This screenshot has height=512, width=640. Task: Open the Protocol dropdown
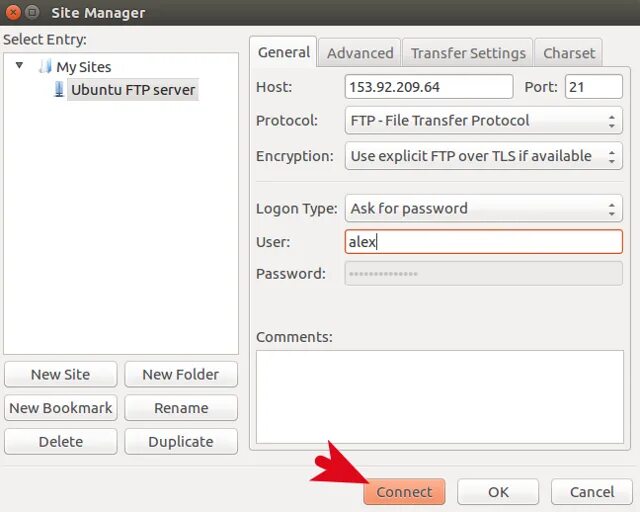(484, 120)
